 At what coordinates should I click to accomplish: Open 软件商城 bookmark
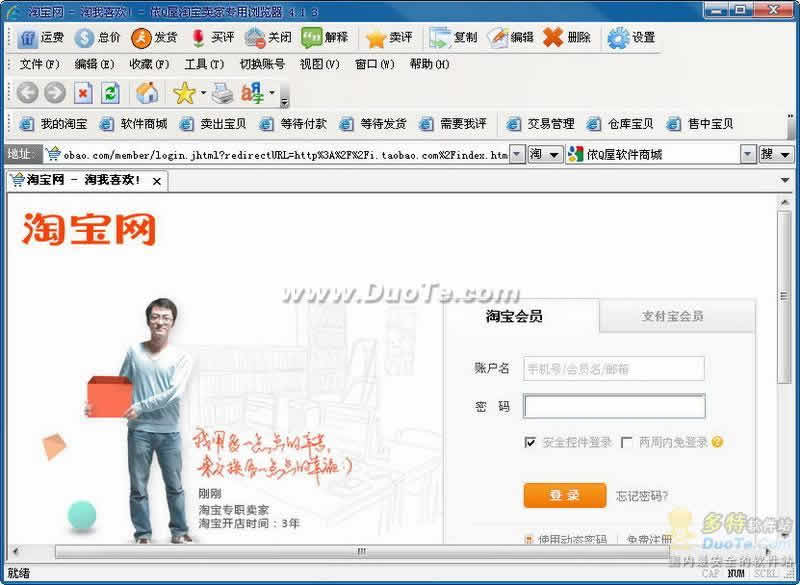pyautogui.click(x=134, y=124)
